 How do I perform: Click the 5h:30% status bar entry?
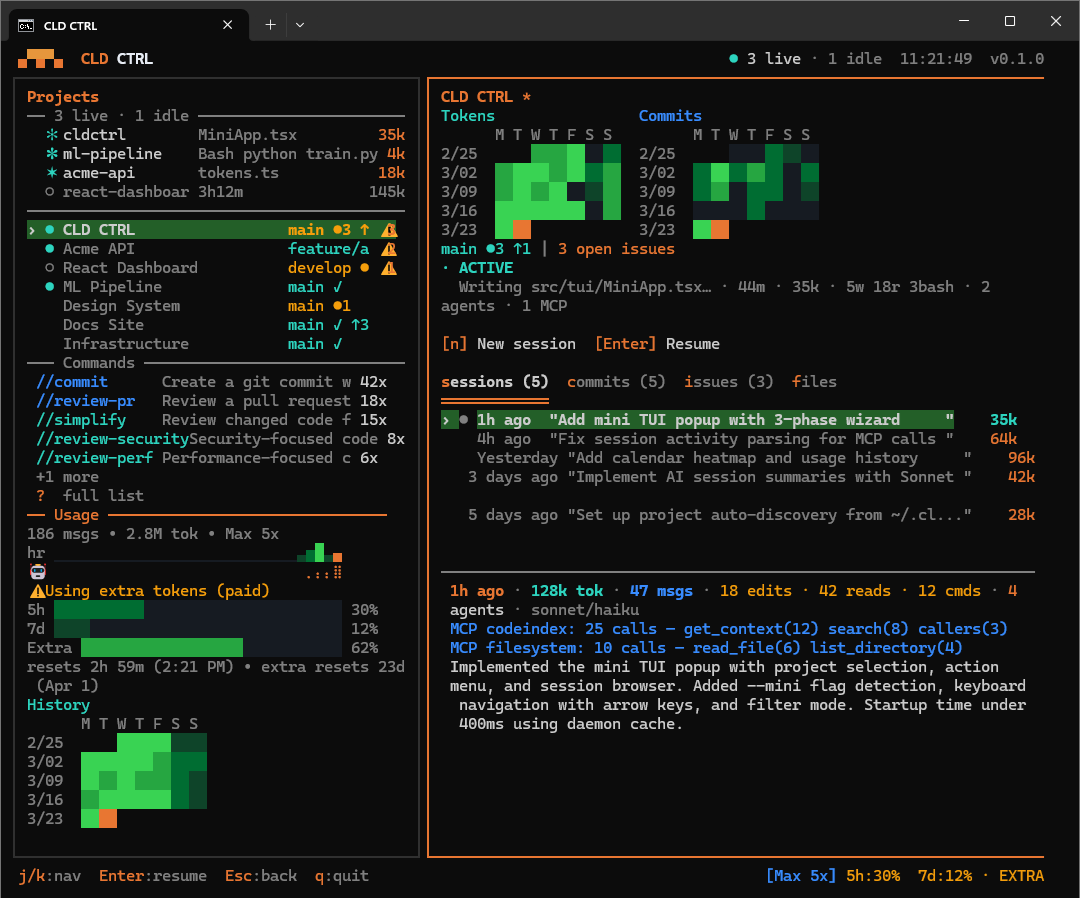point(873,876)
